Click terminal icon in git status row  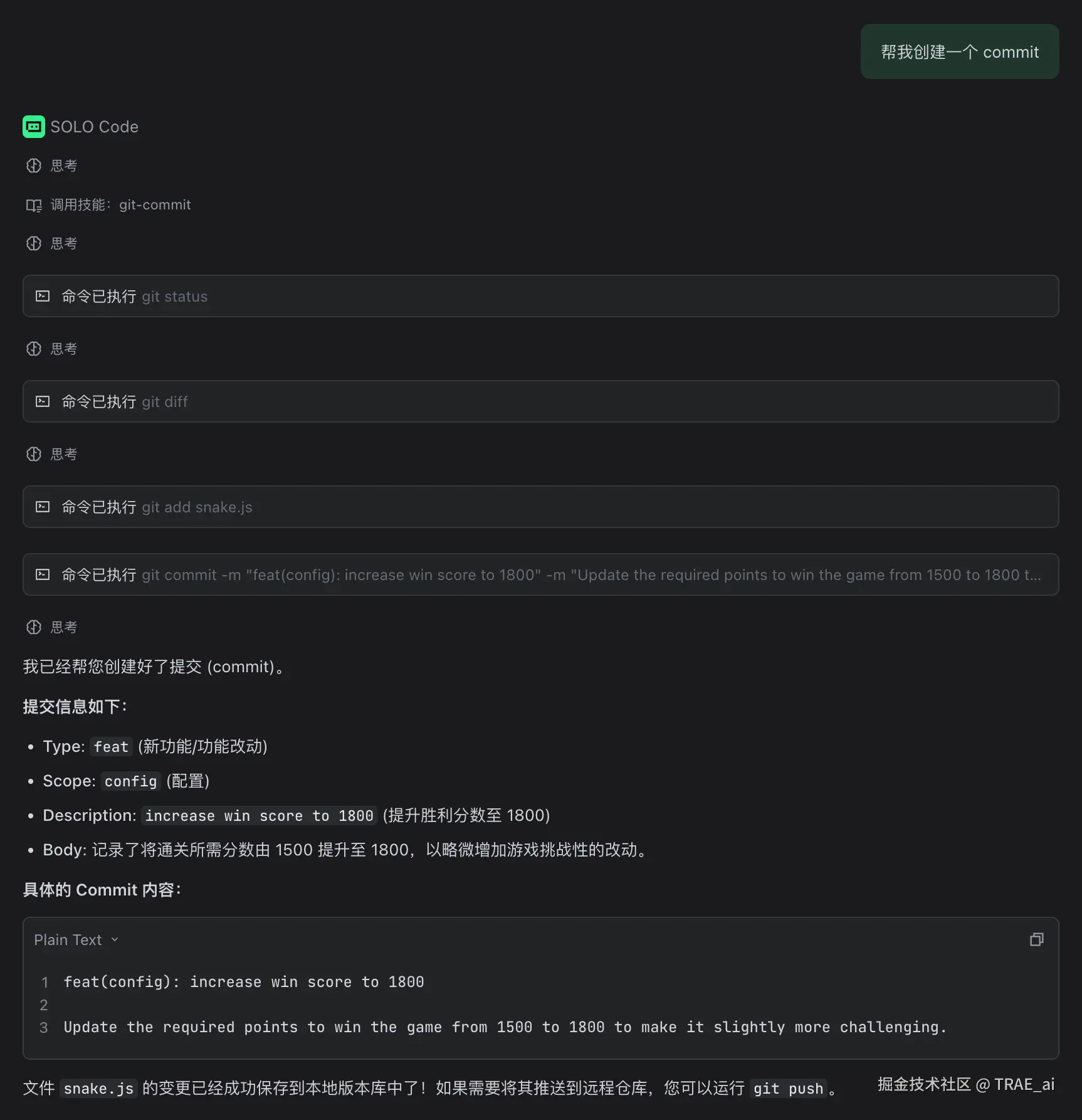click(43, 296)
